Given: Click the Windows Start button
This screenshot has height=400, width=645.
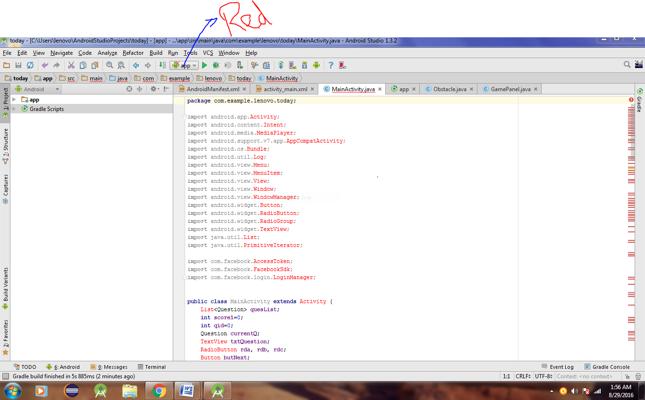Looking at the screenshot, I should (x=12, y=391).
